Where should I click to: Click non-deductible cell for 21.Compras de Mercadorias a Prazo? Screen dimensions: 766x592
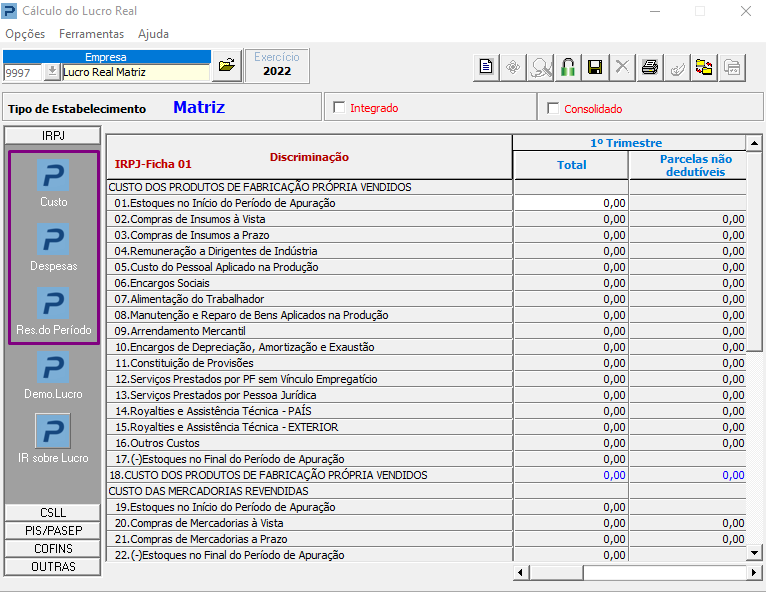click(688, 539)
